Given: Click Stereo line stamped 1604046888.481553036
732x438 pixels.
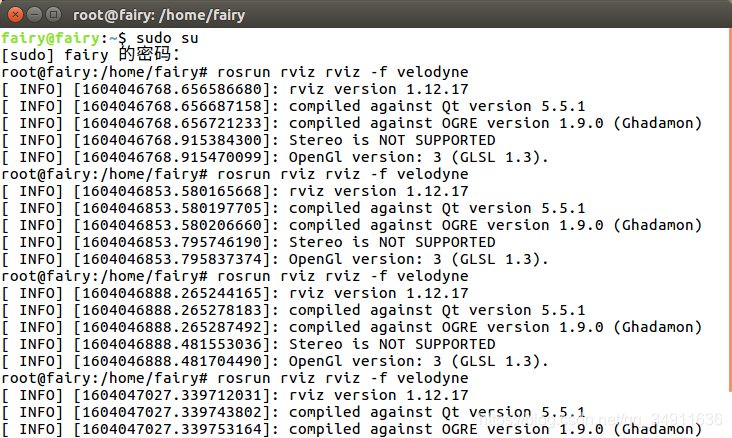Looking at the screenshot, I should [x=248, y=344].
